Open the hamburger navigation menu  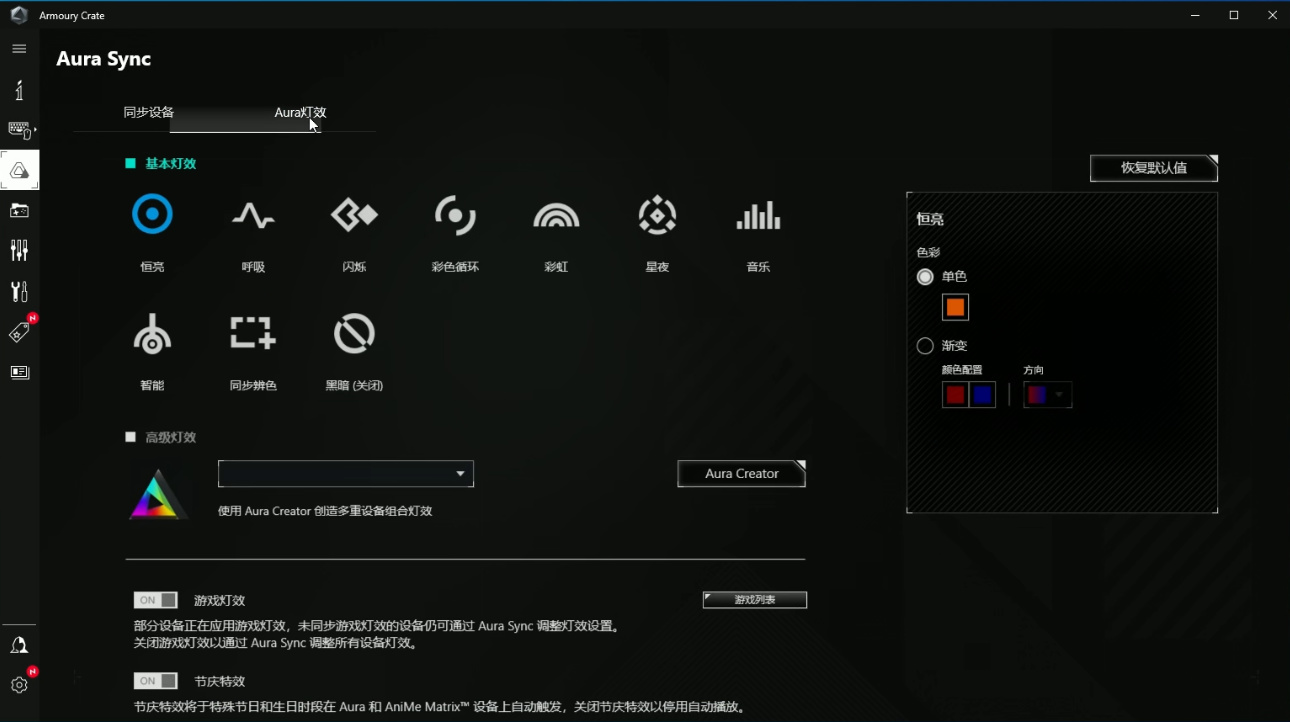point(19,49)
